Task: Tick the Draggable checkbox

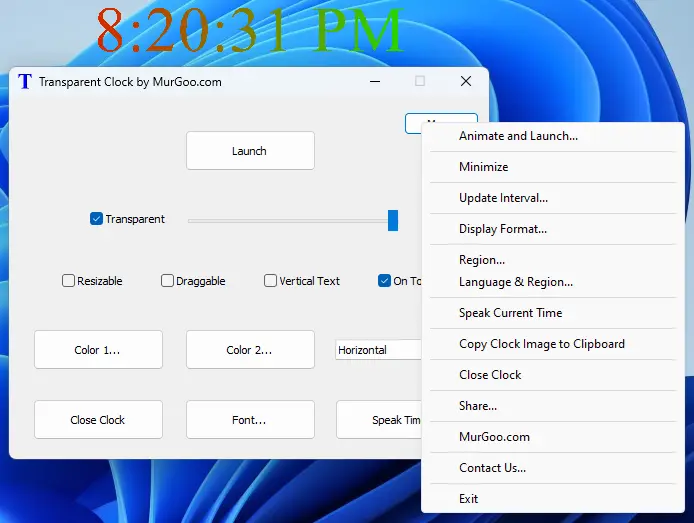Action: [x=168, y=281]
